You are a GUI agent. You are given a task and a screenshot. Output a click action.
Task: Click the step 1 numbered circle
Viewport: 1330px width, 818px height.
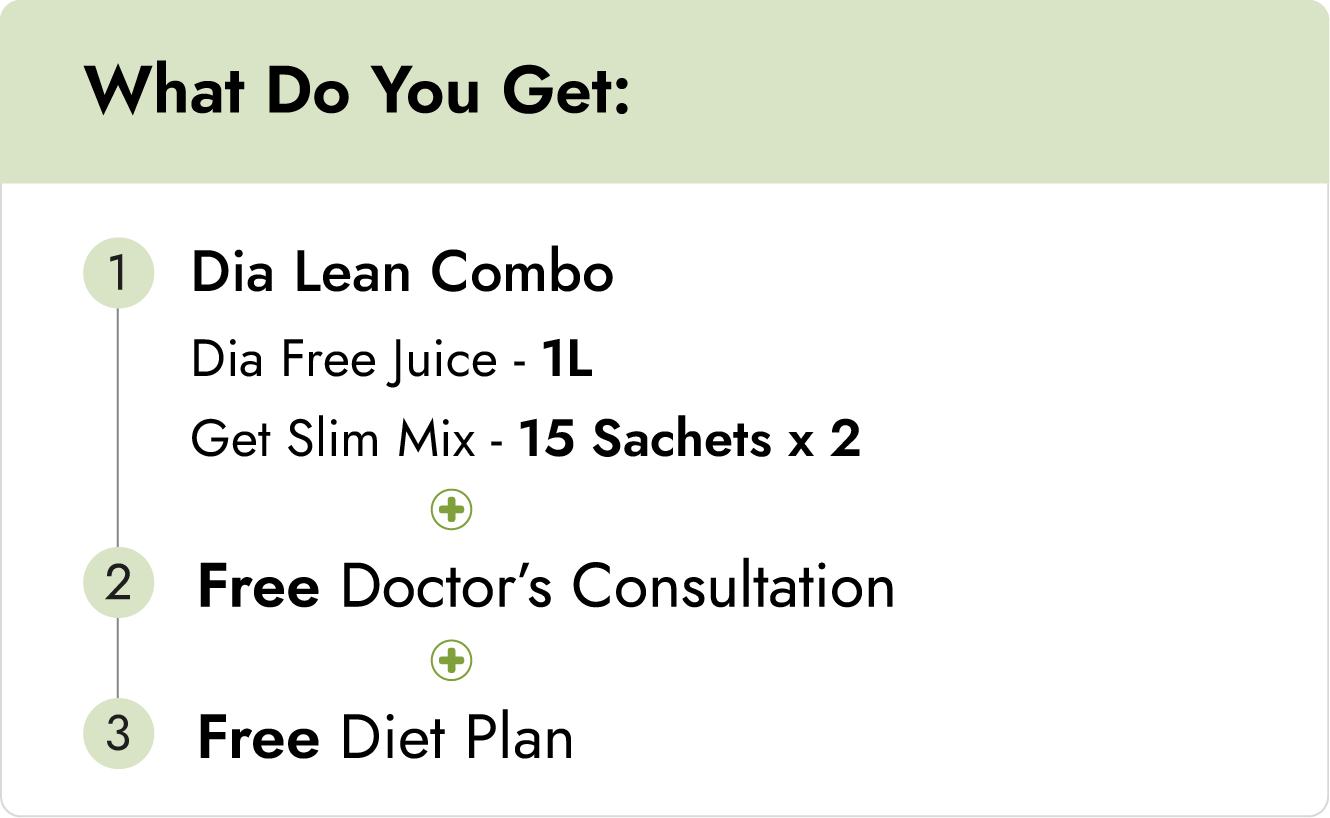tap(118, 273)
